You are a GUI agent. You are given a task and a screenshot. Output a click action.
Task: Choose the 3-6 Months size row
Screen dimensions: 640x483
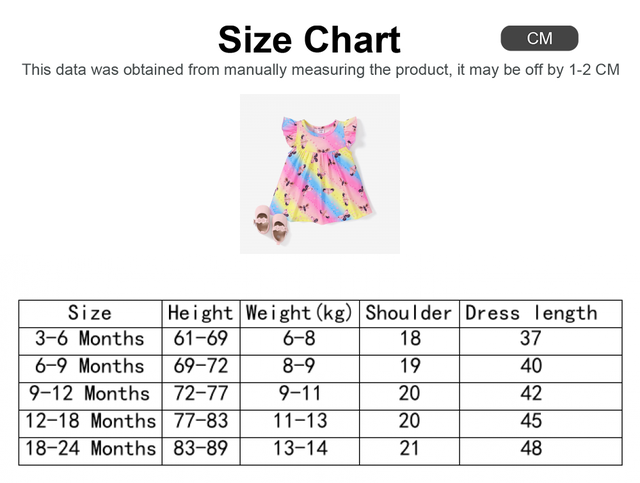click(90, 339)
